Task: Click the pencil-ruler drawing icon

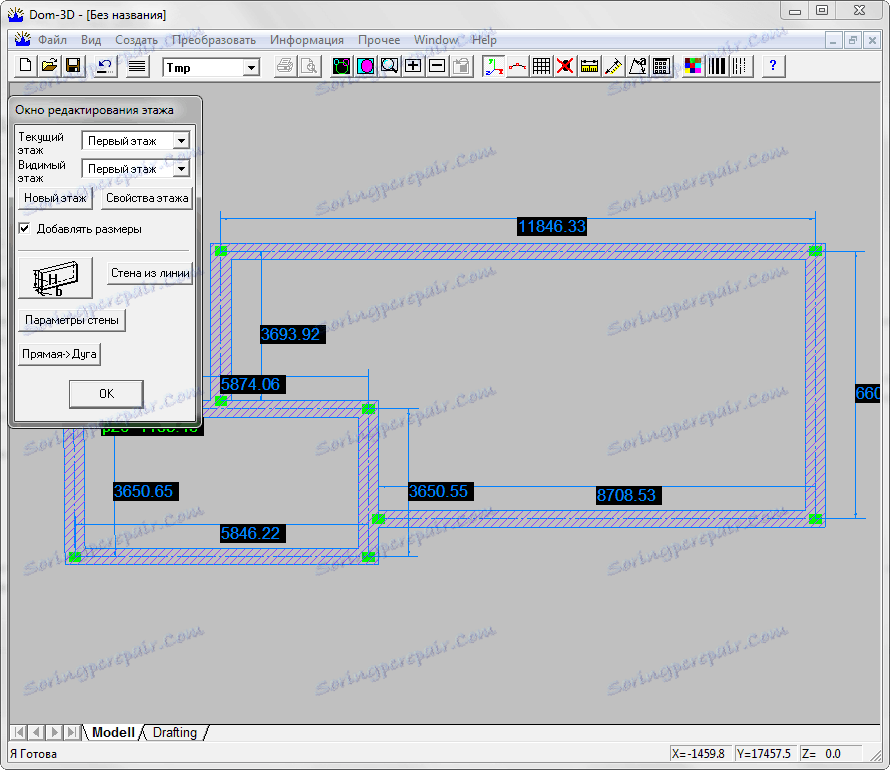Action: point(613,66)
